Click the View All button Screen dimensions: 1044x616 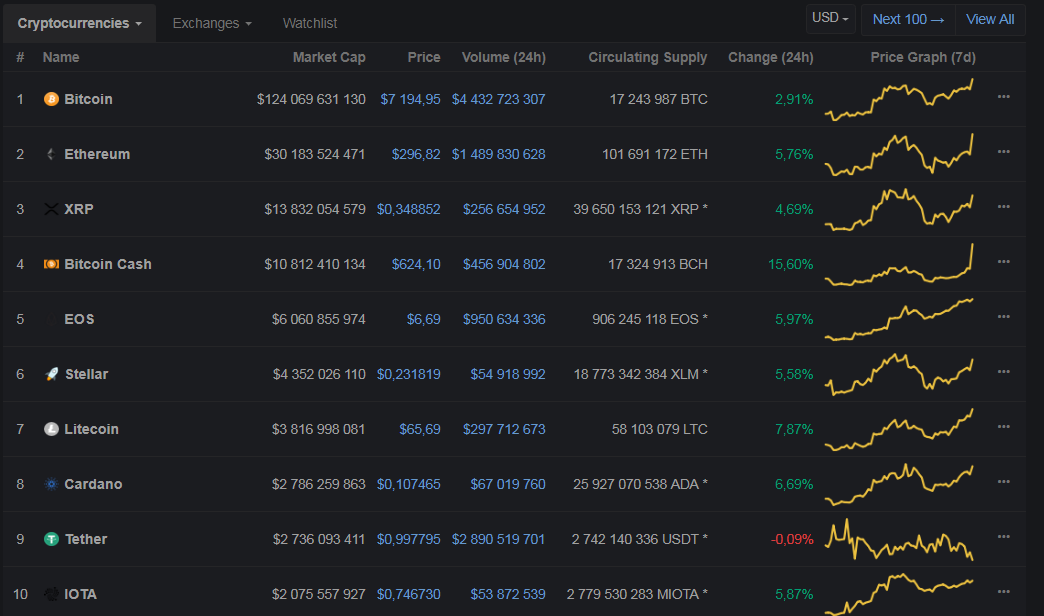coord(990,19)
